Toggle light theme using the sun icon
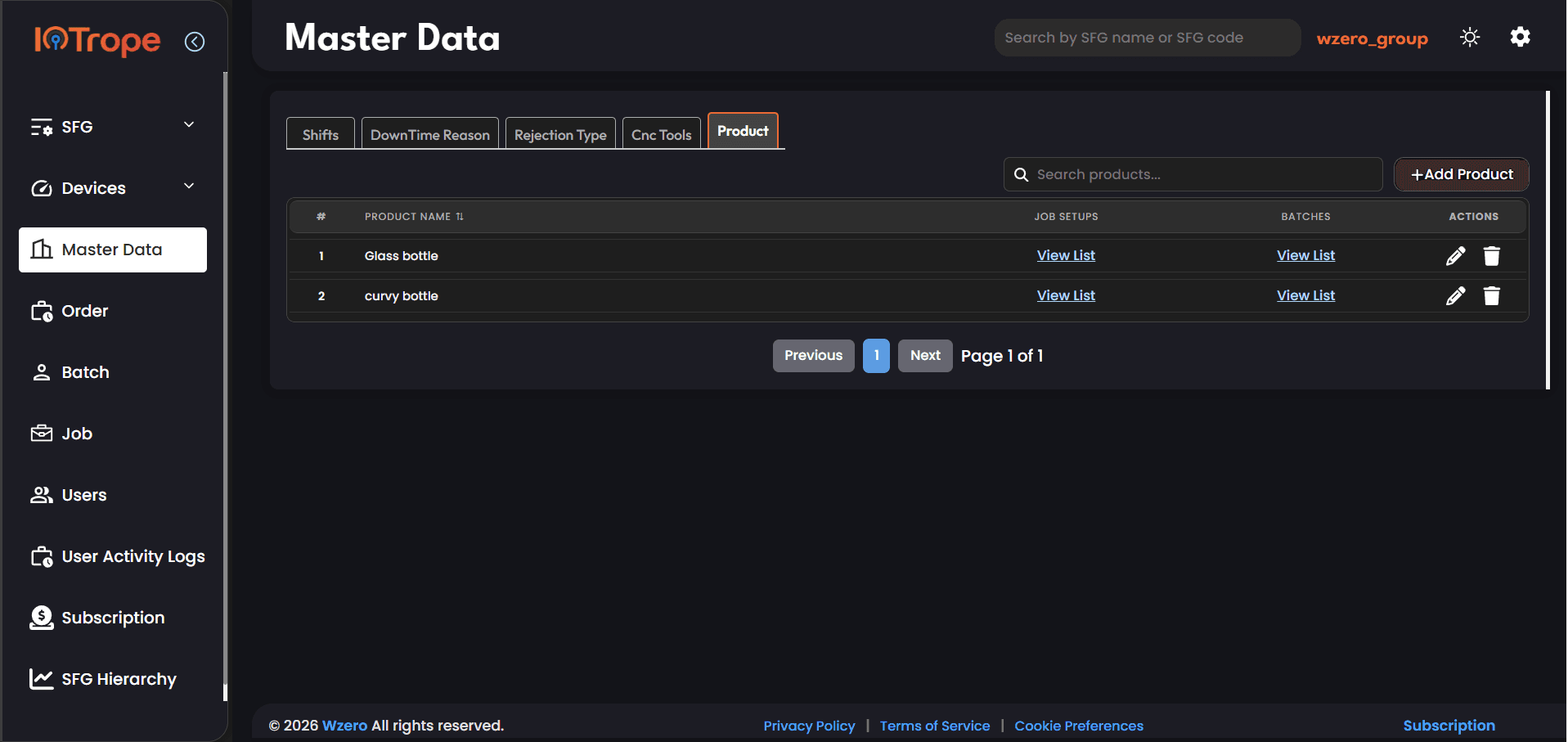Viewport: 1568px width, 742px height. pyautogui.click(x=1470, y=38)
